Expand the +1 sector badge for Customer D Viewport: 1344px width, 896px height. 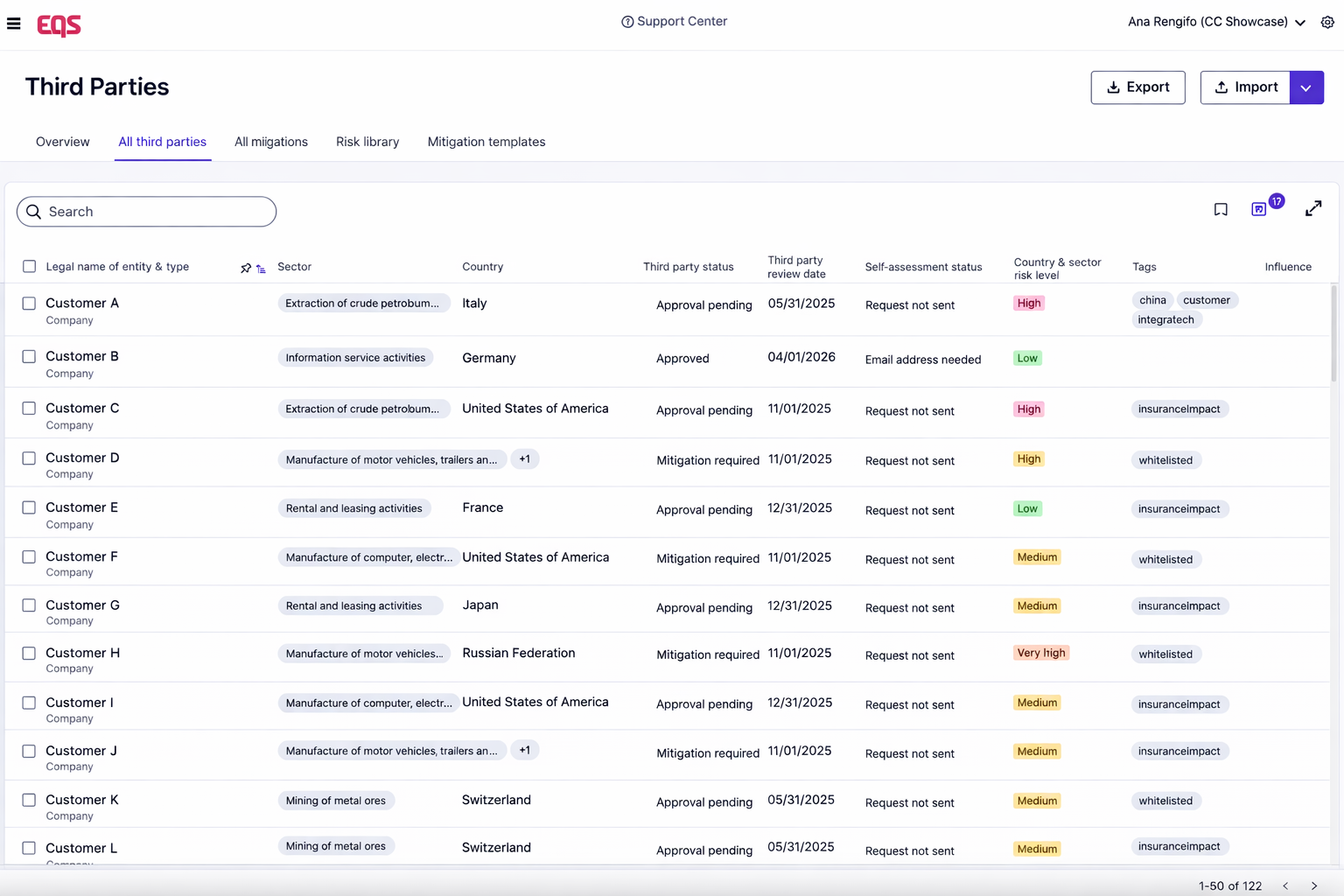524,459
